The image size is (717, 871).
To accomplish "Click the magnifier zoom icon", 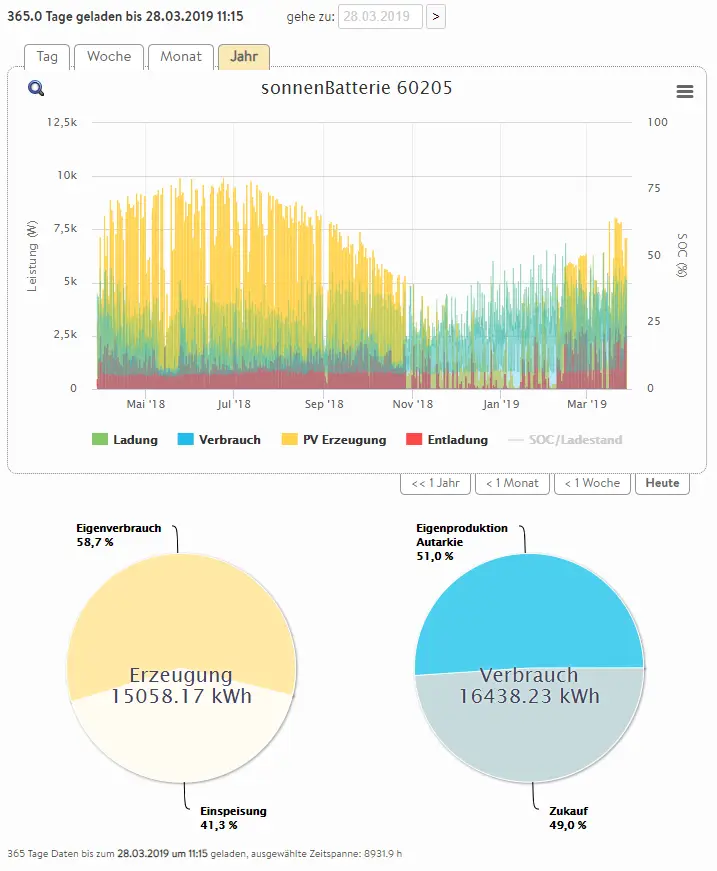I will [x=36, y=89].
